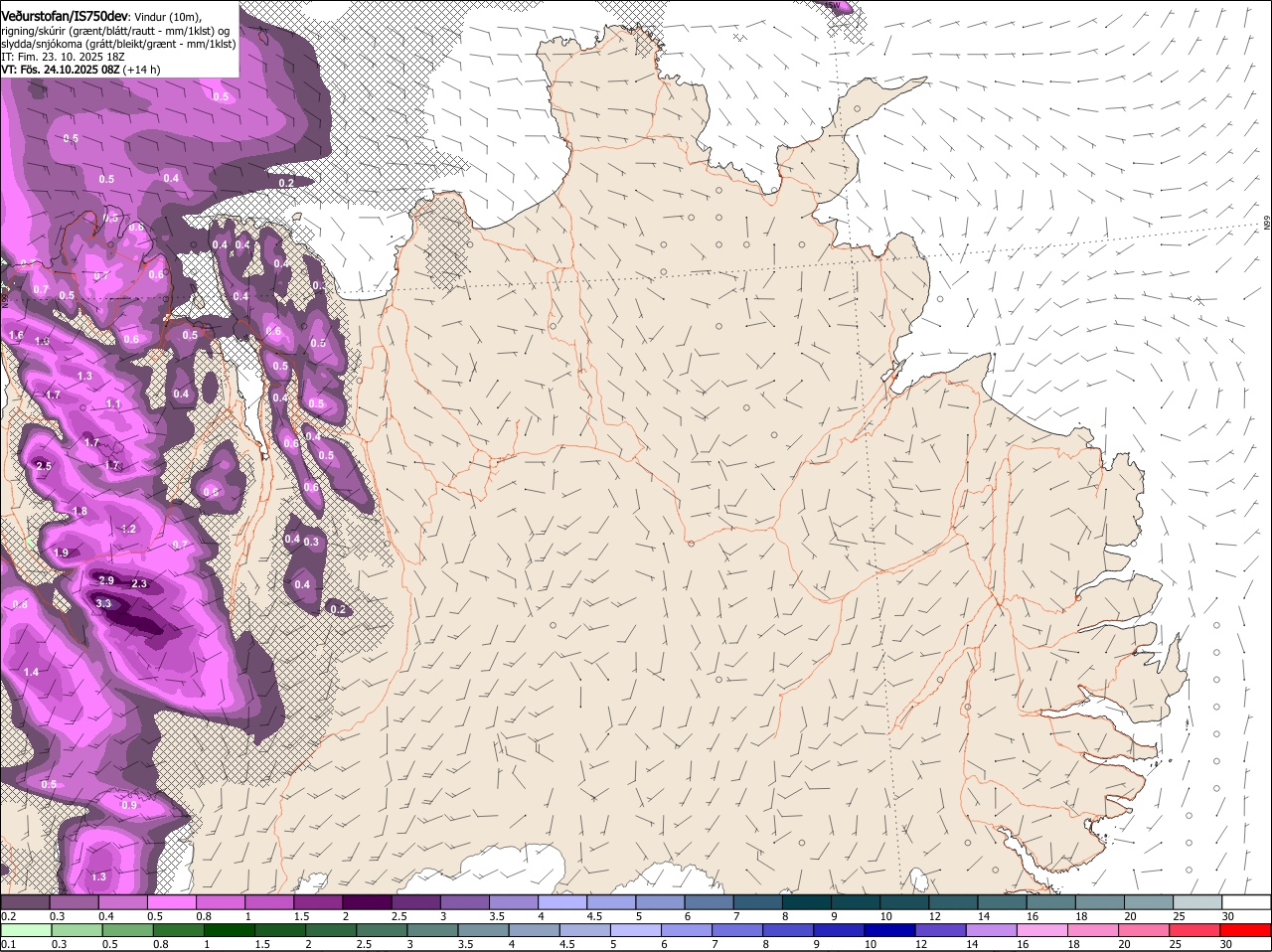Click the bright pink swatch between 0.5 and 0.8
Image resolution: width=1272 pixels, height=952 pixels.
[171, 901]
